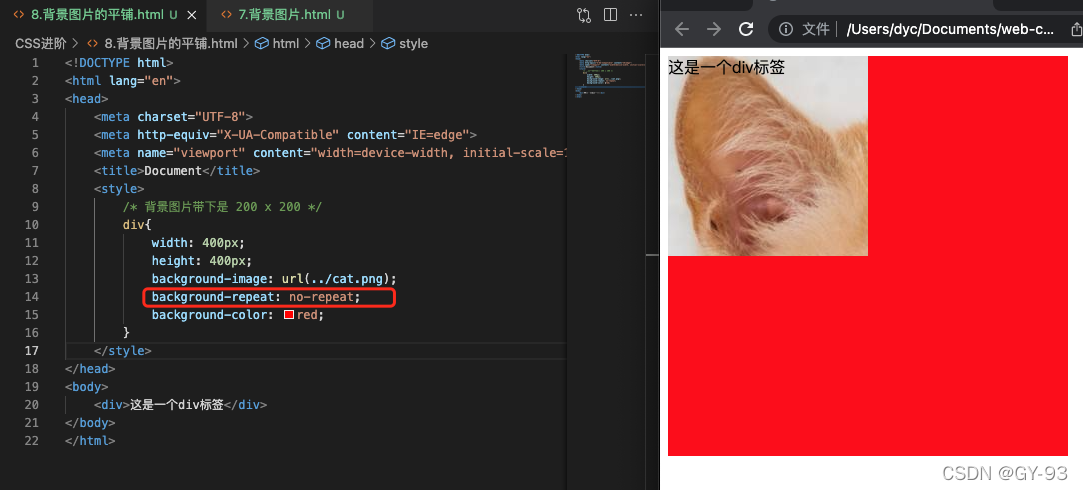Click the html lang="en" code line
Screen dimensions: 1083x490
click(122, 81)
